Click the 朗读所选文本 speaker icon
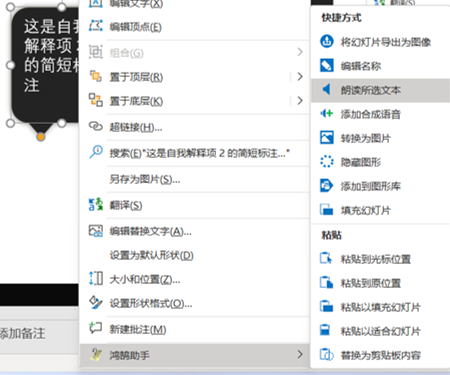The width and height of the screenshot is (450, 375). [327, 89]
